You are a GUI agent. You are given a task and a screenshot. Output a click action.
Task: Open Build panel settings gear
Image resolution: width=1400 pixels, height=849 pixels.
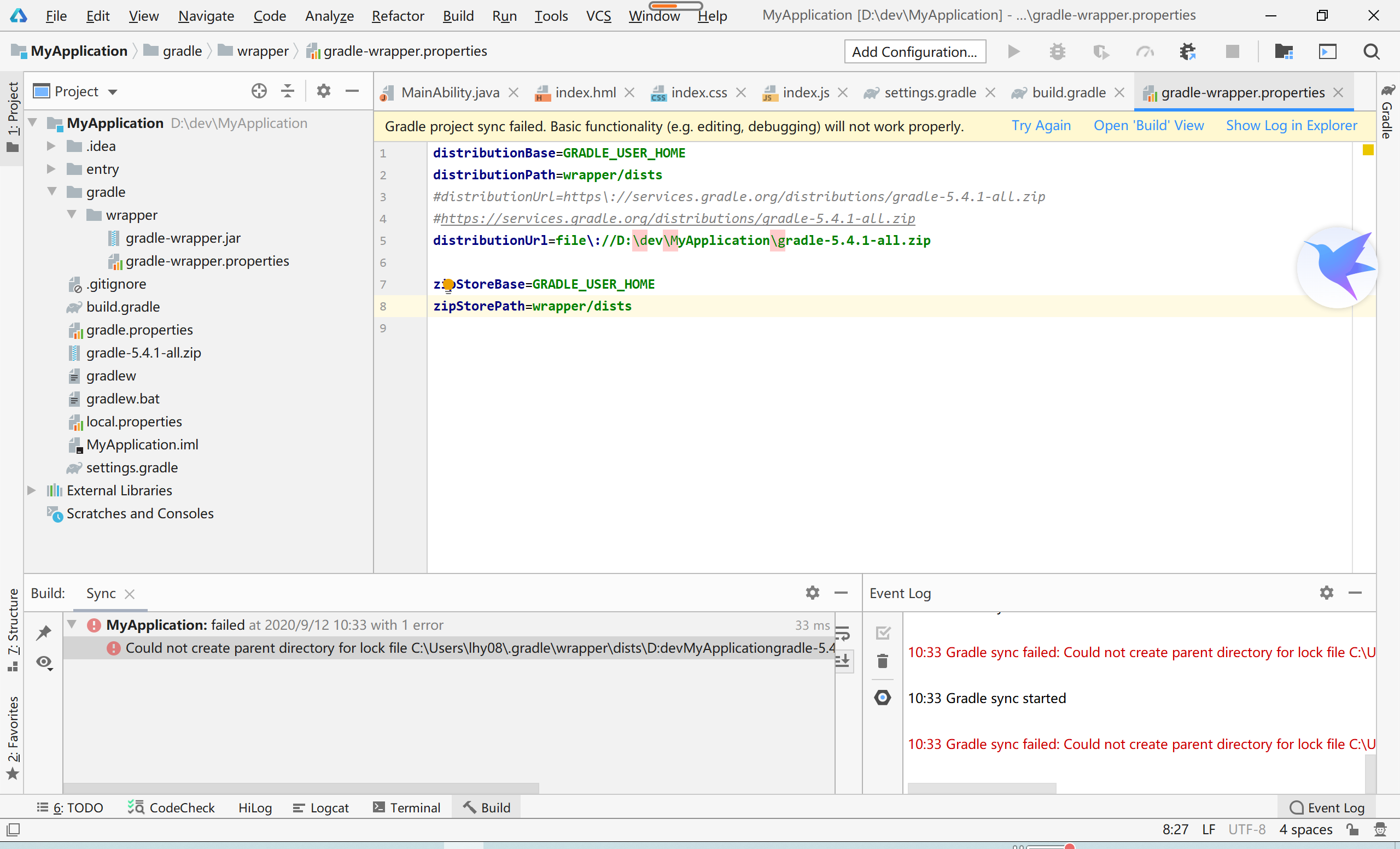(813, 592)
